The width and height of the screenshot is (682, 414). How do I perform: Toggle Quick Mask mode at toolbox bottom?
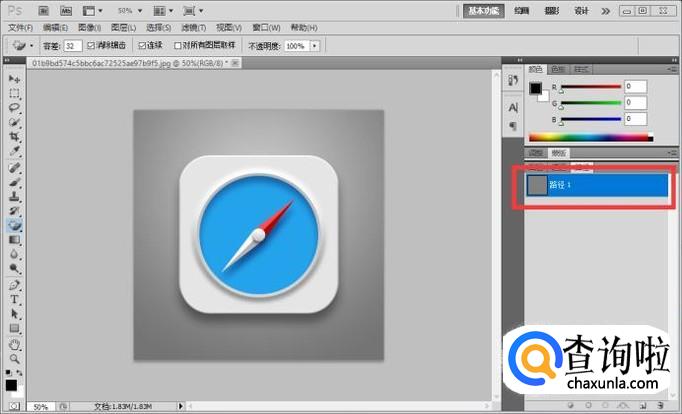[14, 406]
